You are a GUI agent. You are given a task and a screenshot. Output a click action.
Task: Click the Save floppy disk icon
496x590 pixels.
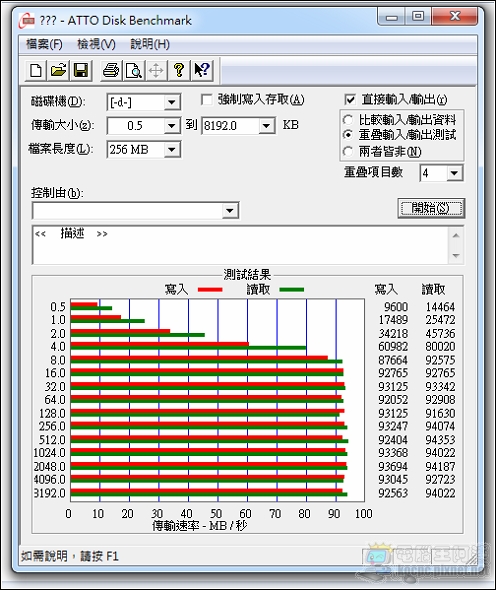(81, 70)
